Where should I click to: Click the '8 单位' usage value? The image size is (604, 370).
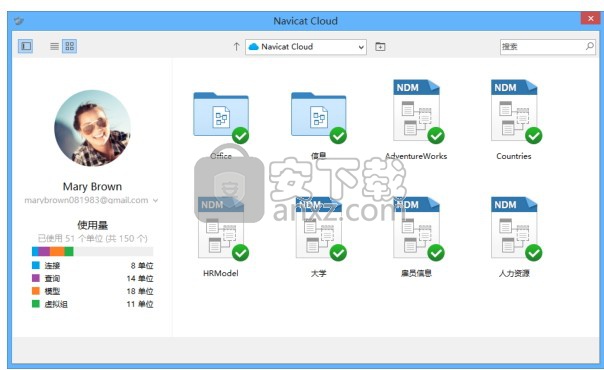pyautogui.click(x=142, y=266)
